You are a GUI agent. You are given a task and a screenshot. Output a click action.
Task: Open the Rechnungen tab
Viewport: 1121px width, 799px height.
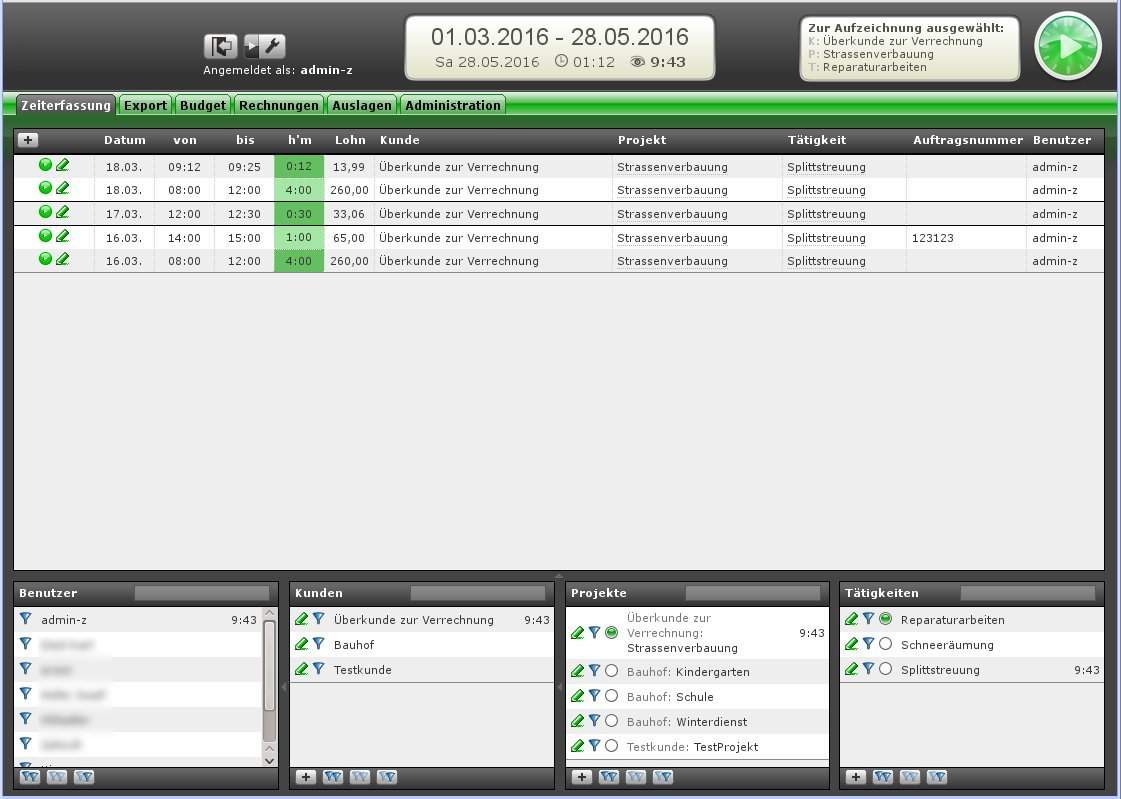pyautogui.click(x=279, y=105)
